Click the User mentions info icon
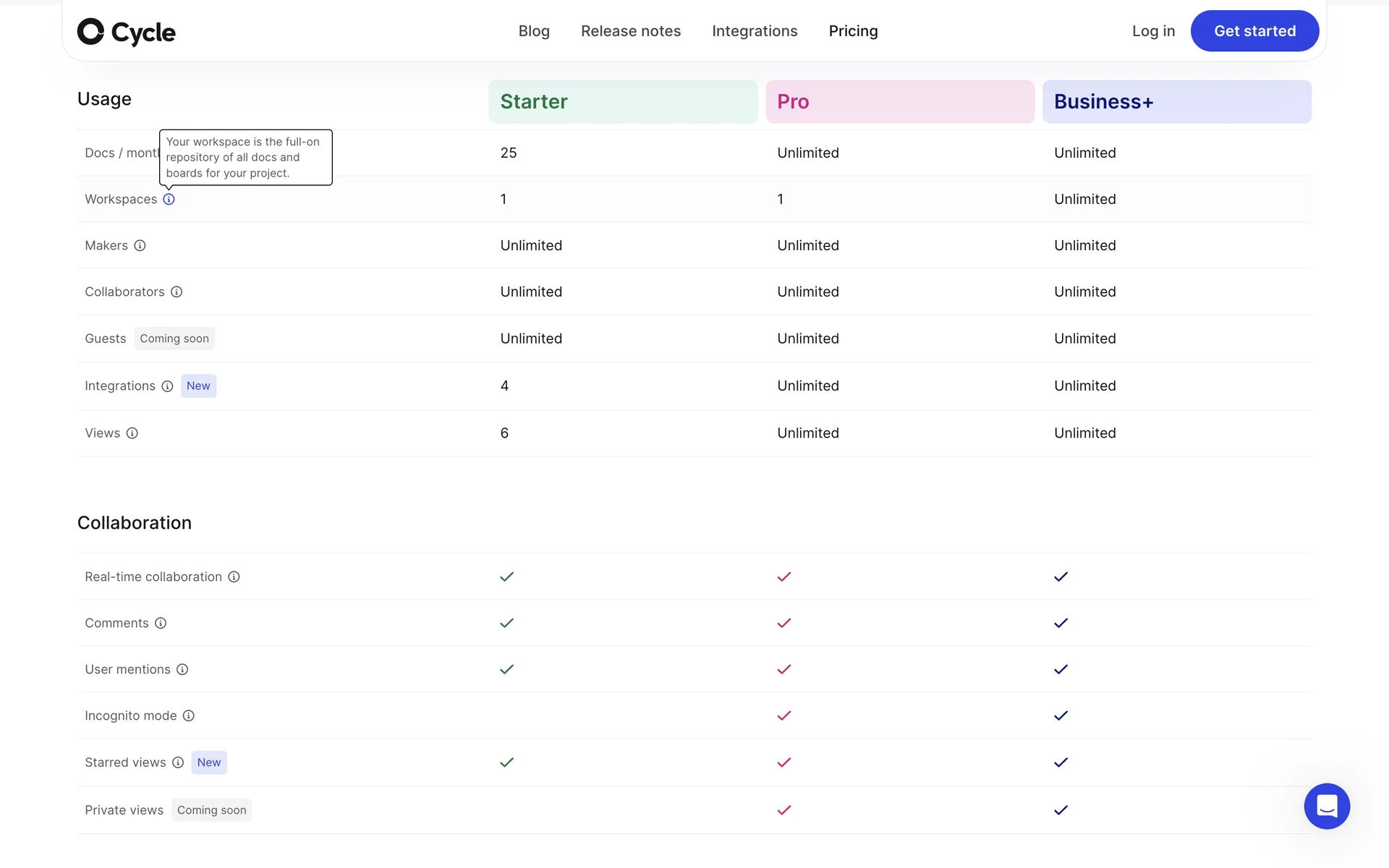 pos(182,669)
